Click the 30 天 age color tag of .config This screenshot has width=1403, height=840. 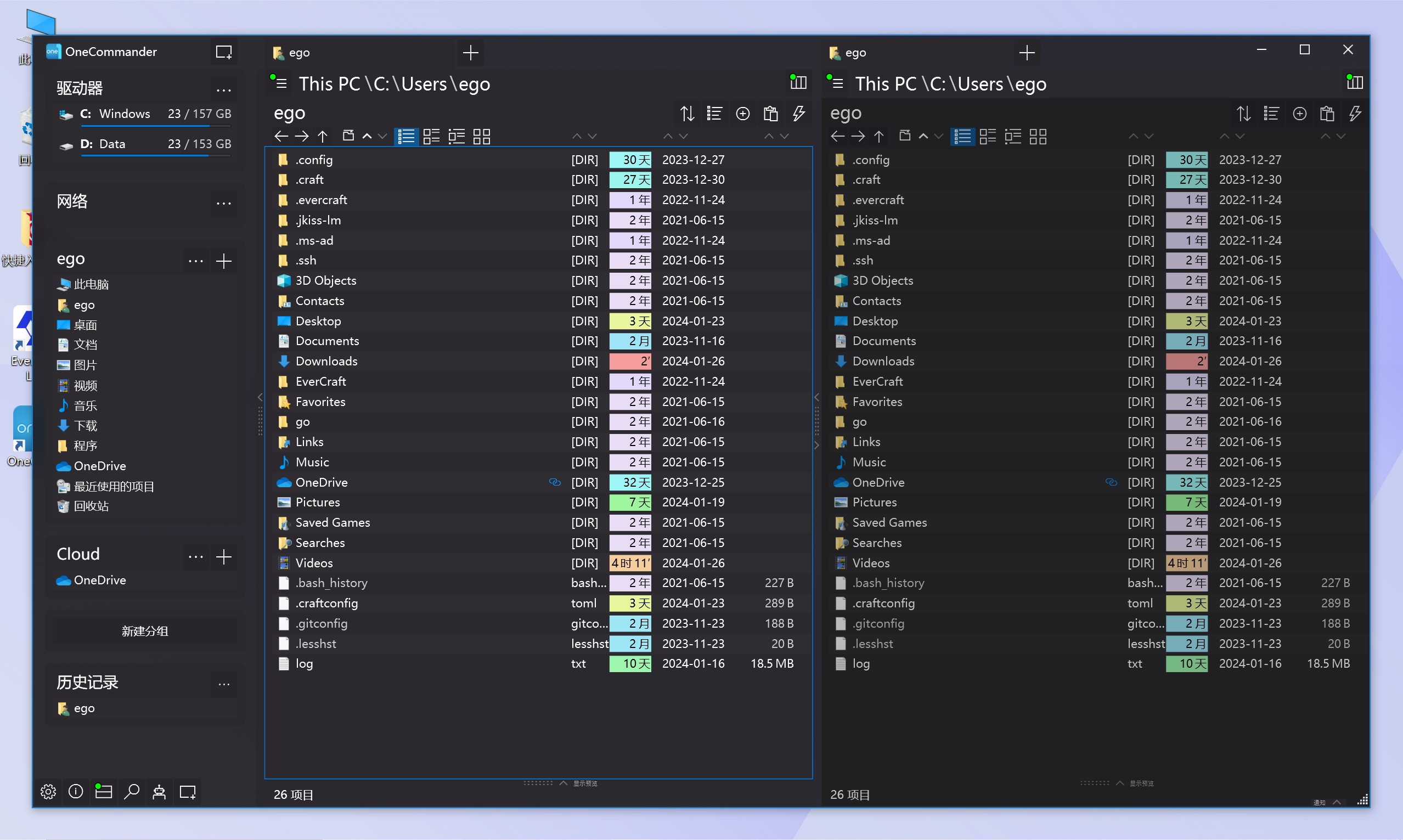630,160
